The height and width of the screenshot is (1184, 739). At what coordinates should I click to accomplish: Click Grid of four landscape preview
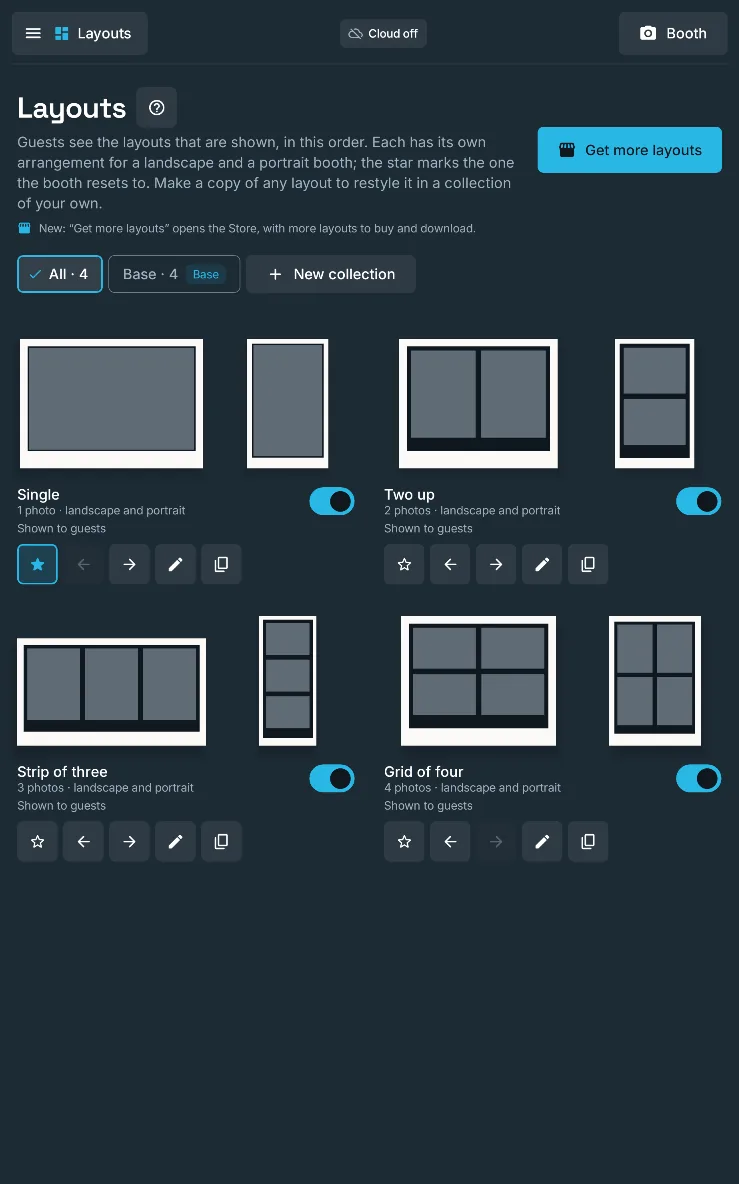point(479,680)
